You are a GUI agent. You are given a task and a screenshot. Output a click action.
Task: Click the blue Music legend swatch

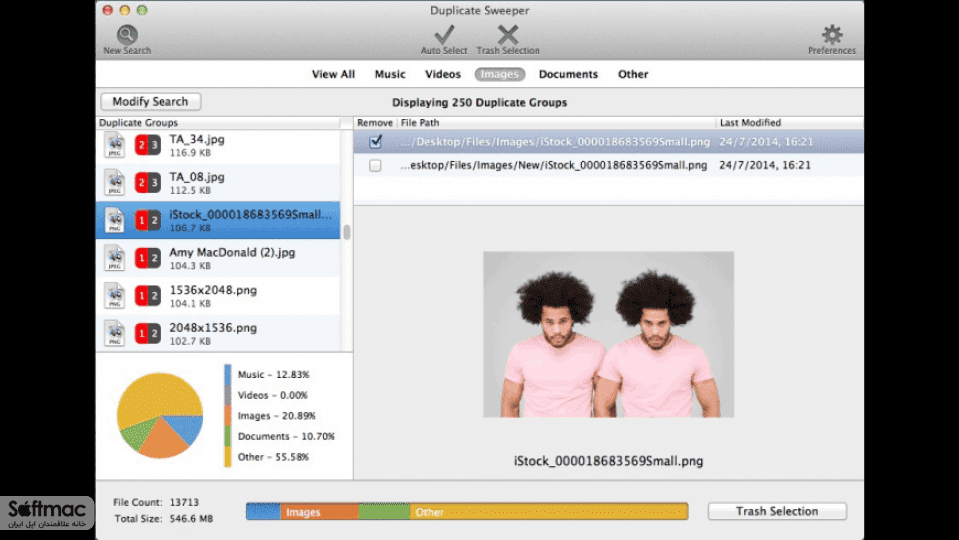[228, 374]
